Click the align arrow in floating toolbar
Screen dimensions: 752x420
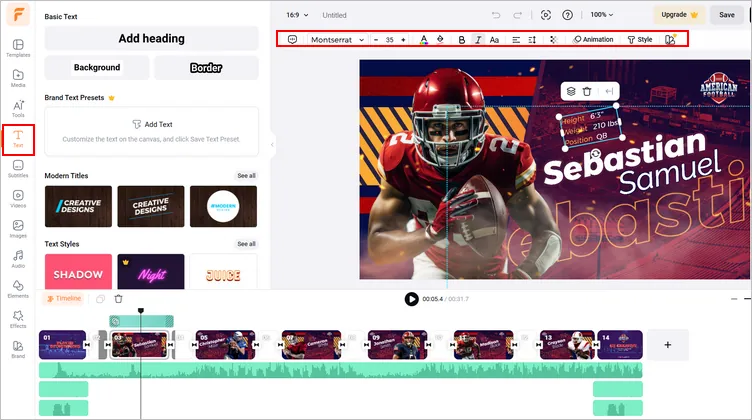click(609, 91)
